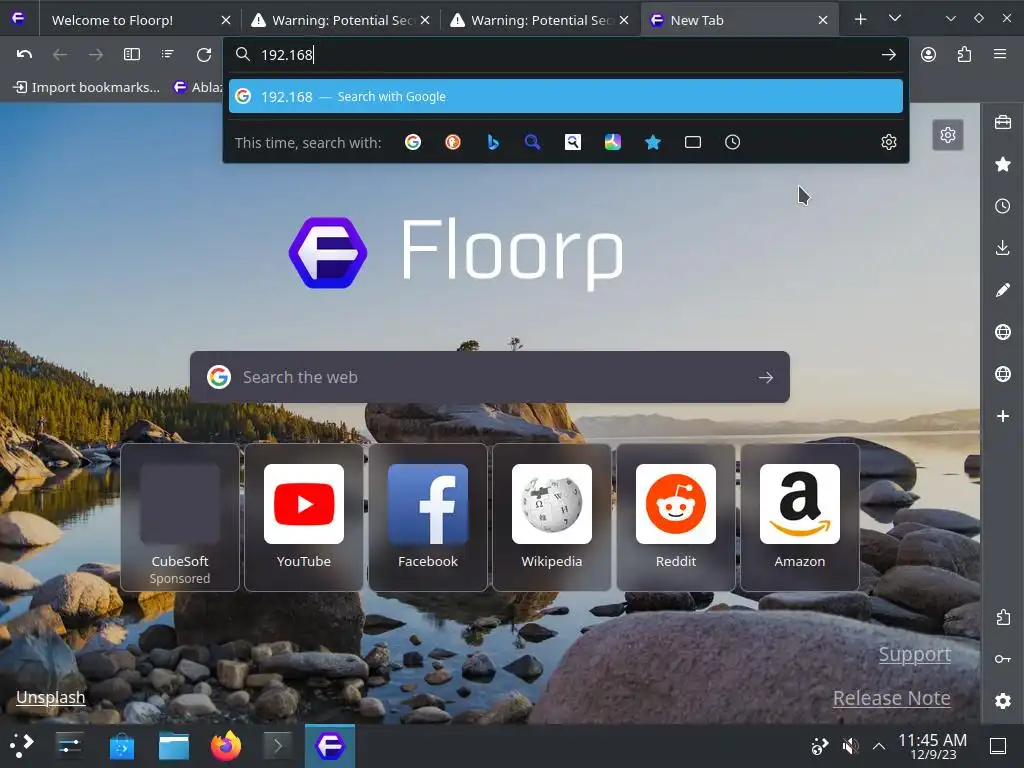
Task: Open the Facebook shortcut tile
Action: (428, 517)
